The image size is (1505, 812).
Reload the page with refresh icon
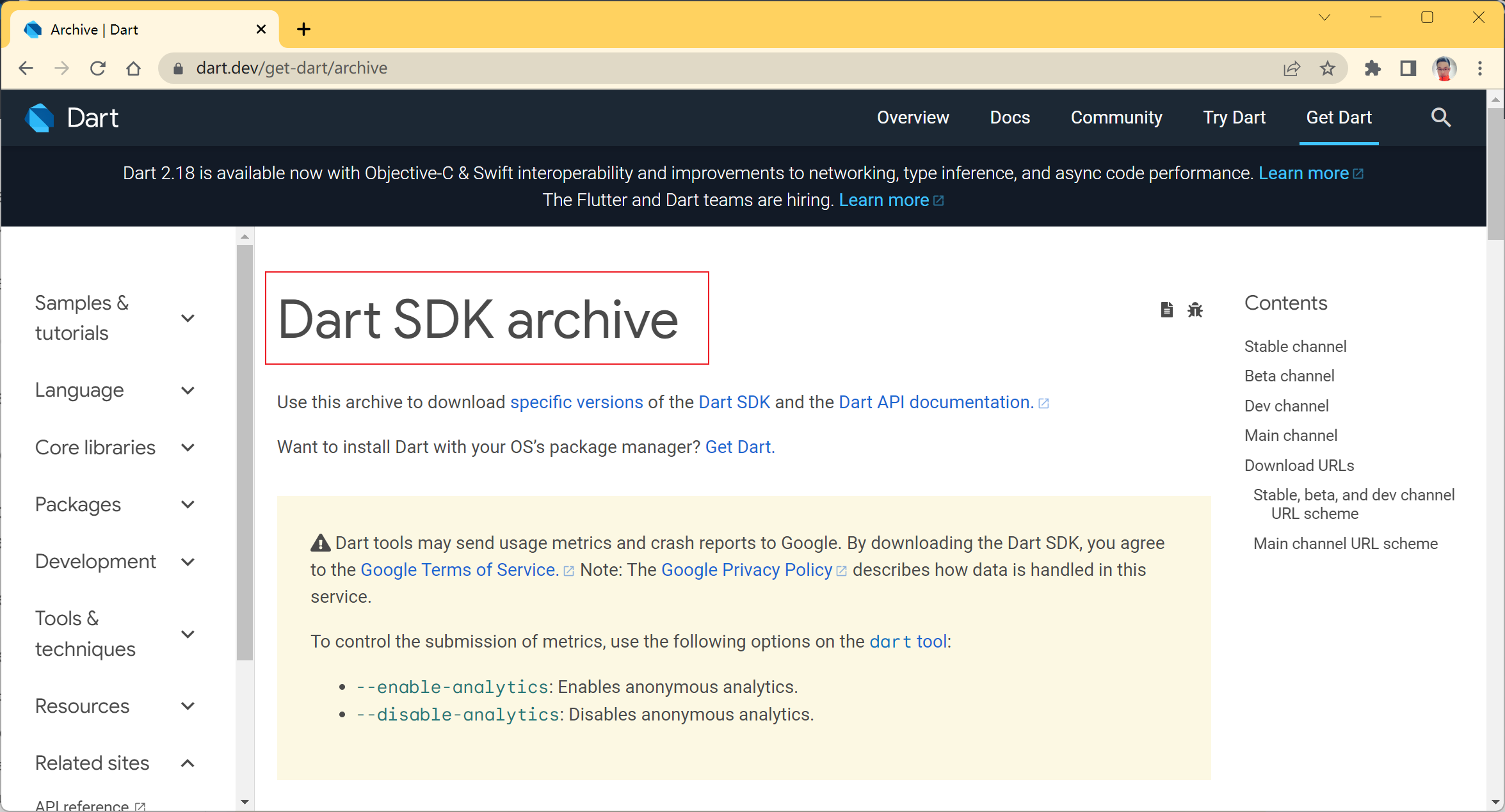(97, 68)
